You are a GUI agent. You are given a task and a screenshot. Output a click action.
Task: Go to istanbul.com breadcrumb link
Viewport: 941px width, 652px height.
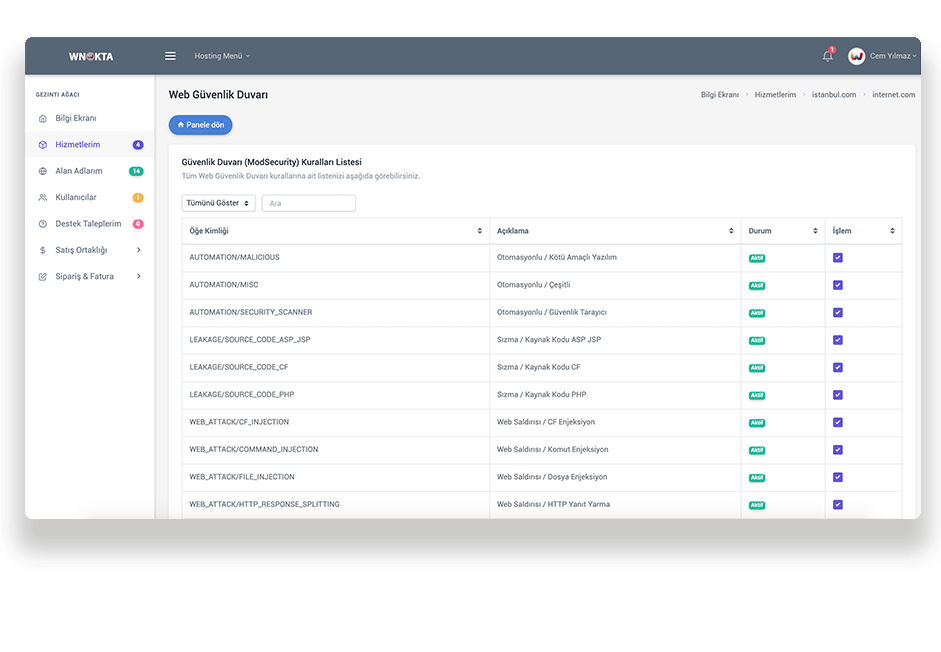click(x=833, y=95)
